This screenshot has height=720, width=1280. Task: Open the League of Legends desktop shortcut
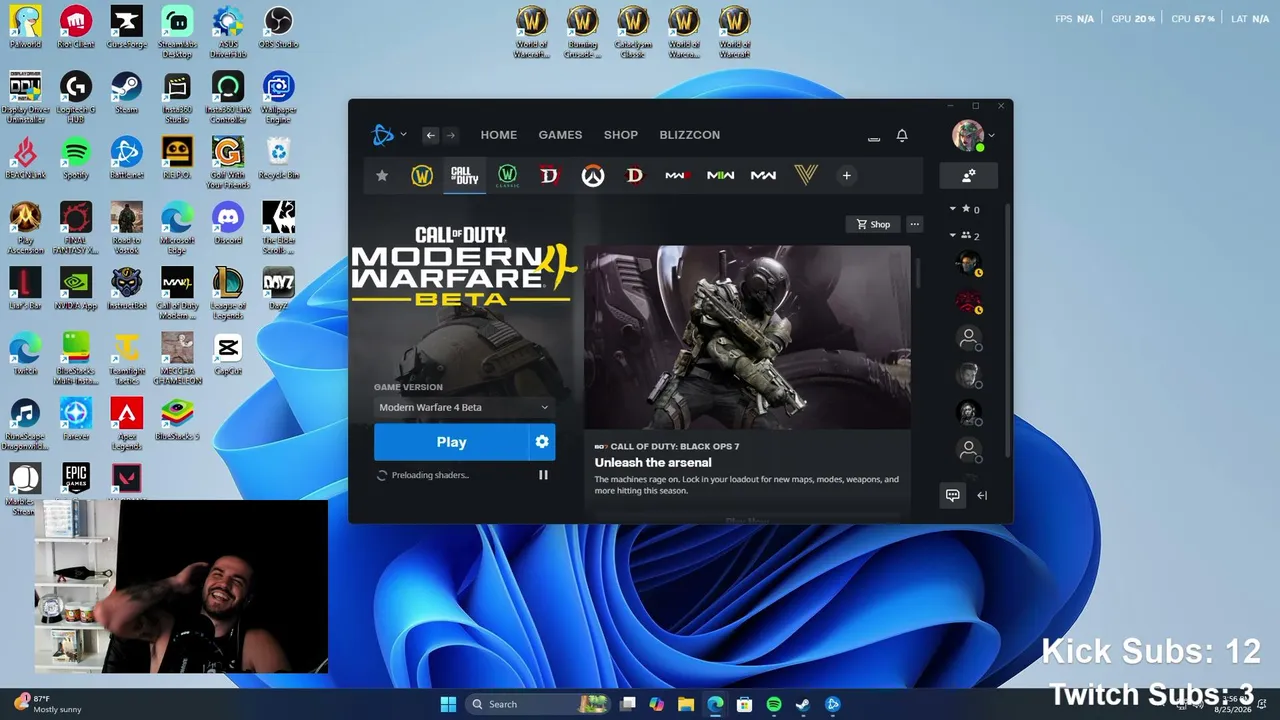tap(228, 294)
